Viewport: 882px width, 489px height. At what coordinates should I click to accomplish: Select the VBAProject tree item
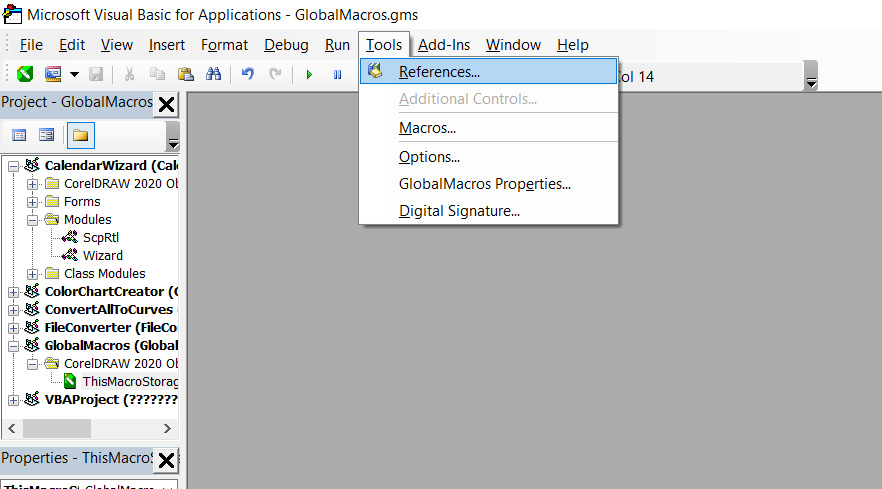point(111,400)
